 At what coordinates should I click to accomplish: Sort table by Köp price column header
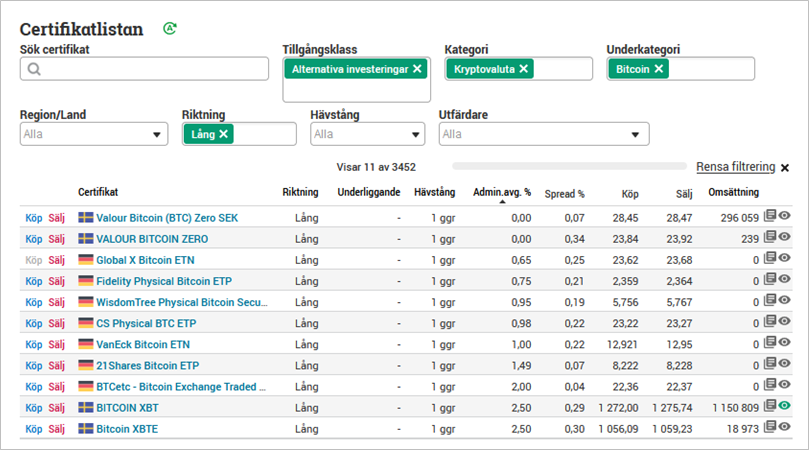[x=630, y=194]
